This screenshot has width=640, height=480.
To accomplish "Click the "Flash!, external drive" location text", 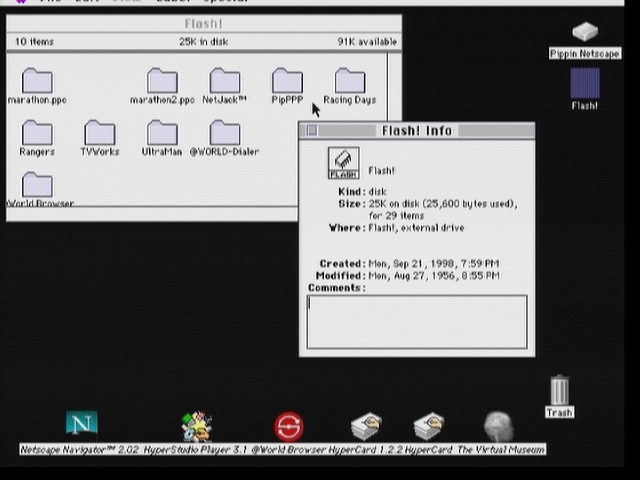I will (x=416, y=228).
